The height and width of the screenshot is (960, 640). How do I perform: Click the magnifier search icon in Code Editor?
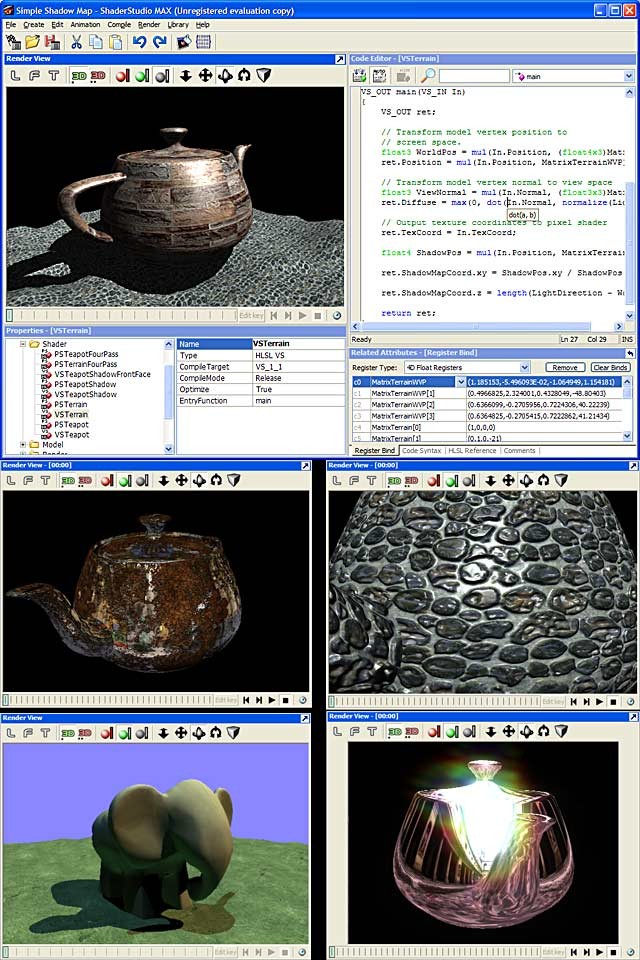click(x=427, y=75)
